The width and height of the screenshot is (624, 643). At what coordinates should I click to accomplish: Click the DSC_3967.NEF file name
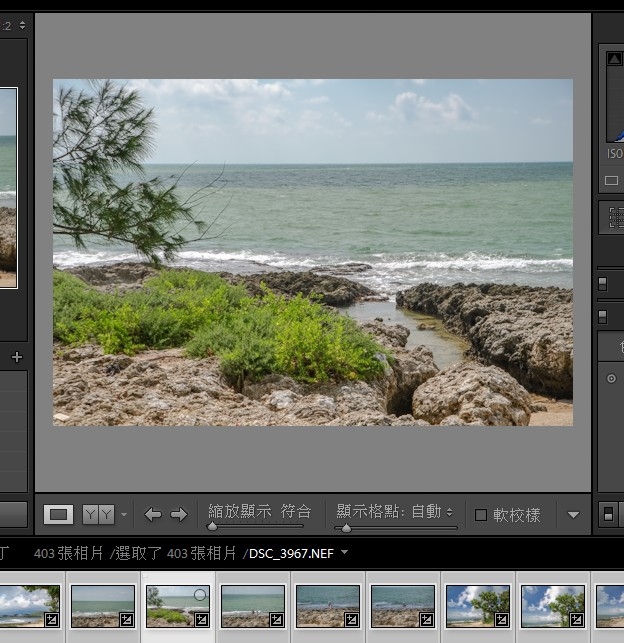tap(291, 554)
